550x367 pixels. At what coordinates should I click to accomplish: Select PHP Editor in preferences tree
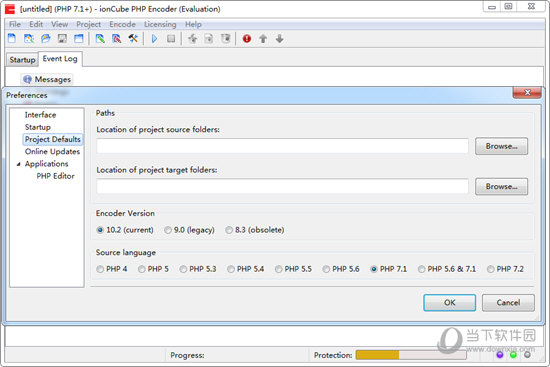point(55,176)
